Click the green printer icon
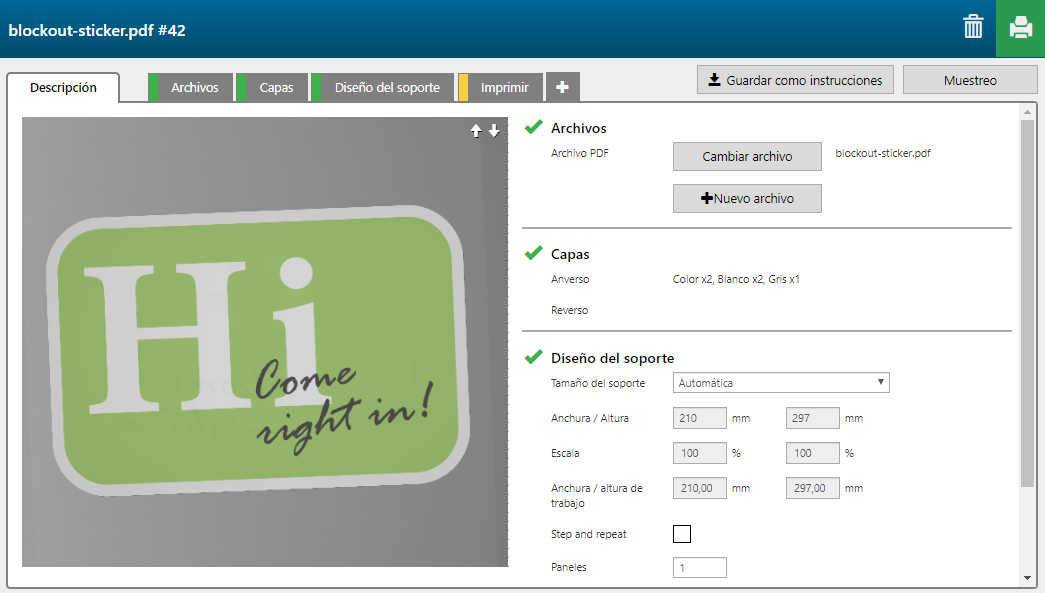This screenshot has height=593, width=1045. (1020, 28)
